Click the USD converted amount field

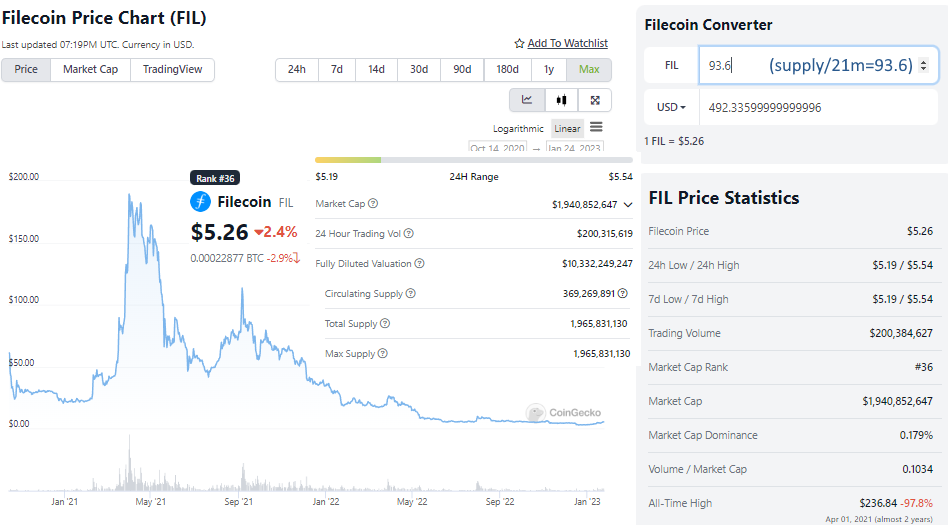(819, 107)
